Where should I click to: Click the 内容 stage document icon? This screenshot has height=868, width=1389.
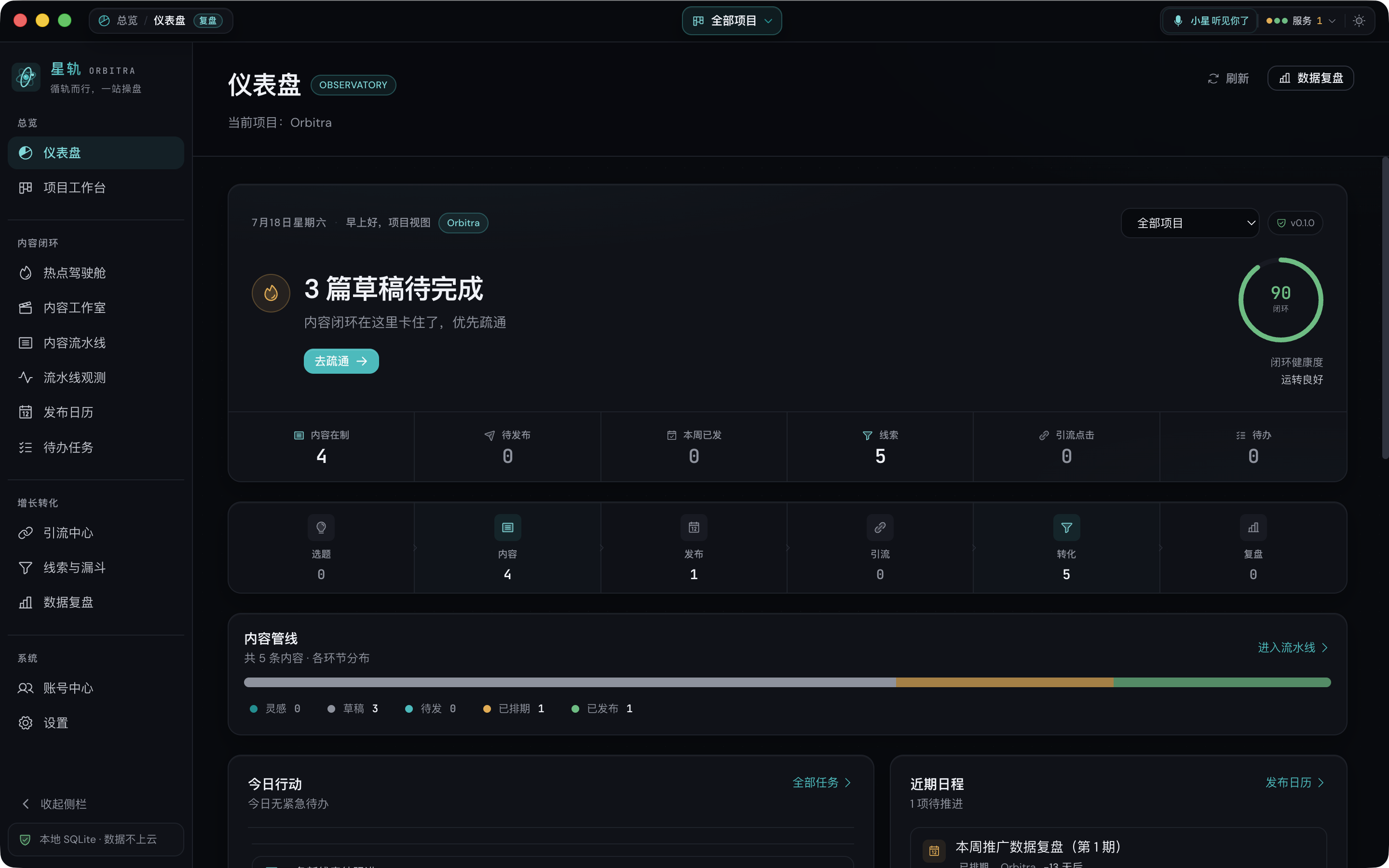[x=507, y=528]
